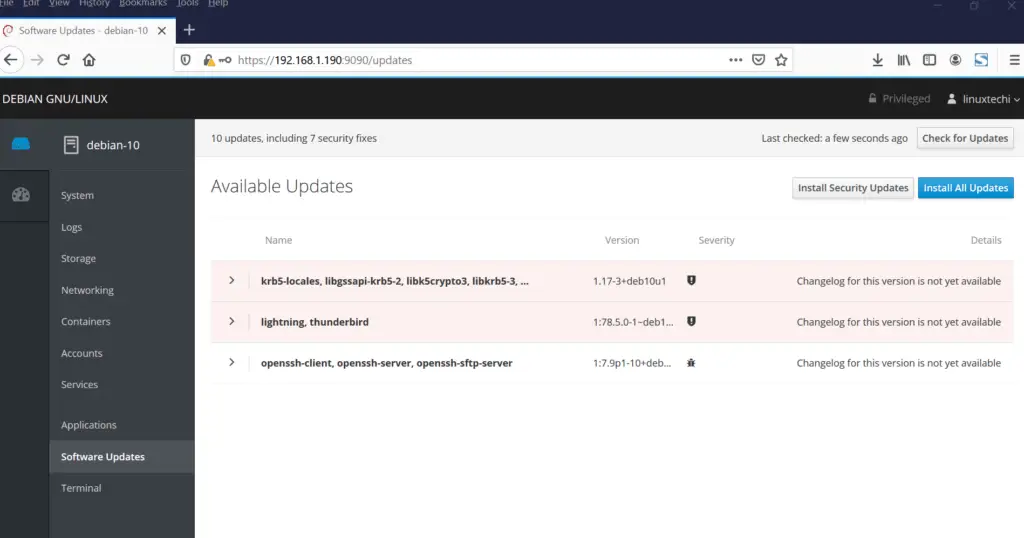
Task: Click the browser forward arrow
Action: tap(37, 60)
